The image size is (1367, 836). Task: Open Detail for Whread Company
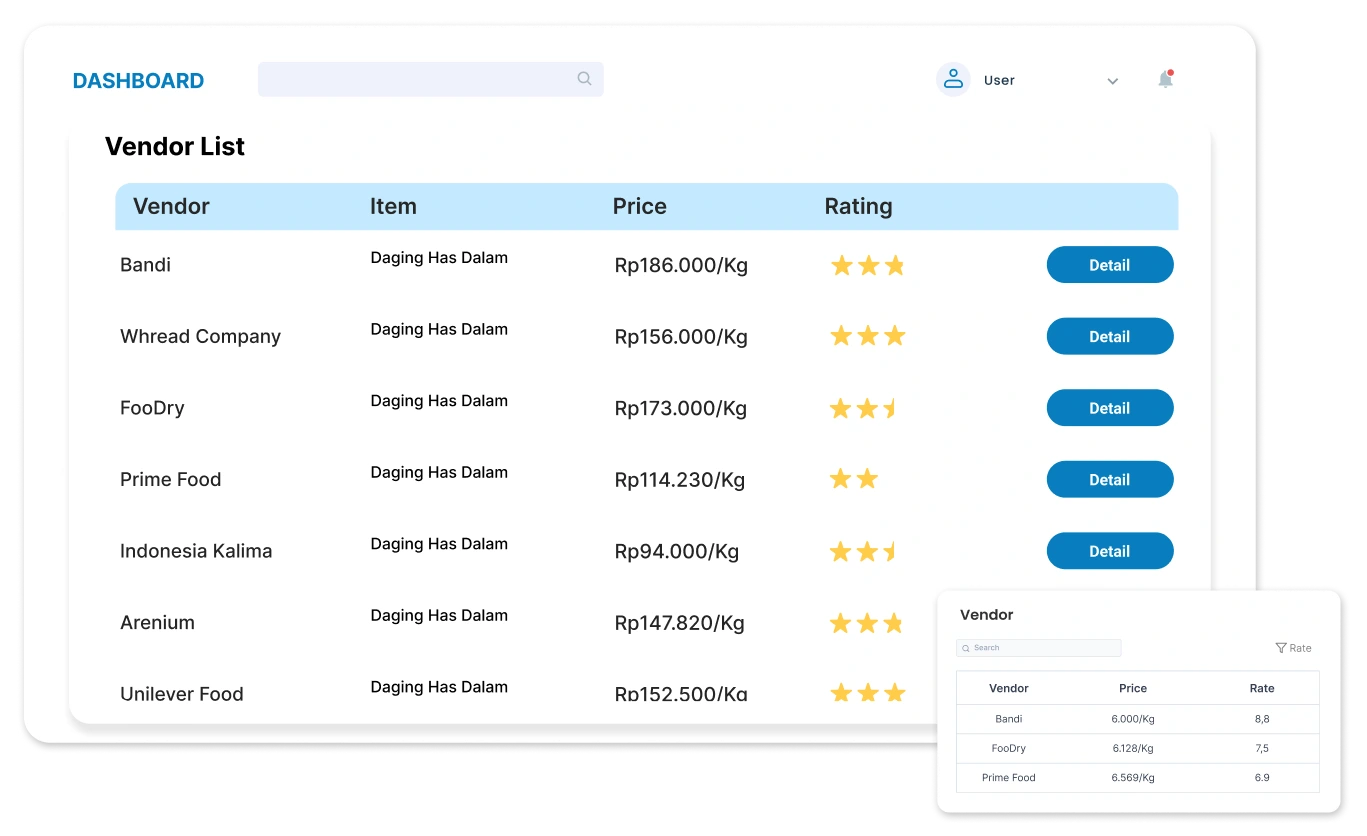pos(1109,337)
